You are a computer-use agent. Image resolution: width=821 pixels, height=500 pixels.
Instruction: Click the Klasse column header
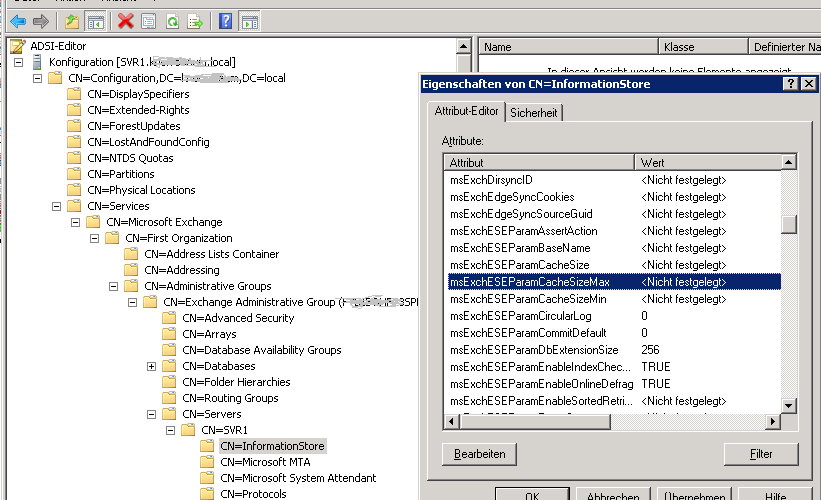pyautogui.click(x=703, y=47)
